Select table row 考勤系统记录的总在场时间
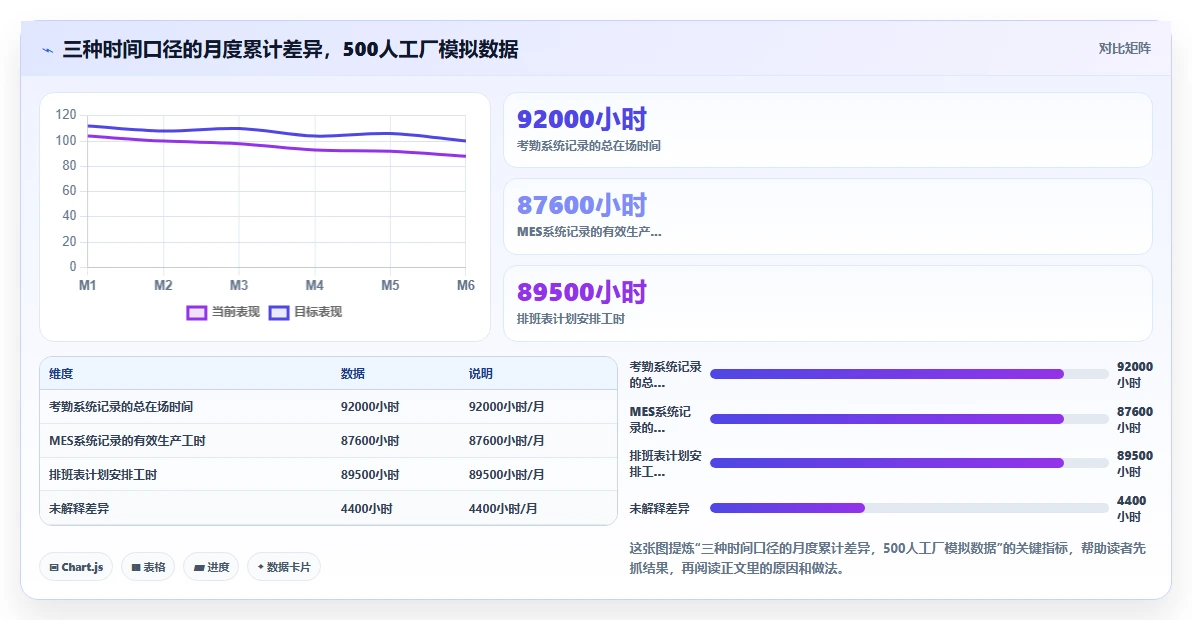The width and height of the screenshot is (1192, 620). tap(328, 406)
